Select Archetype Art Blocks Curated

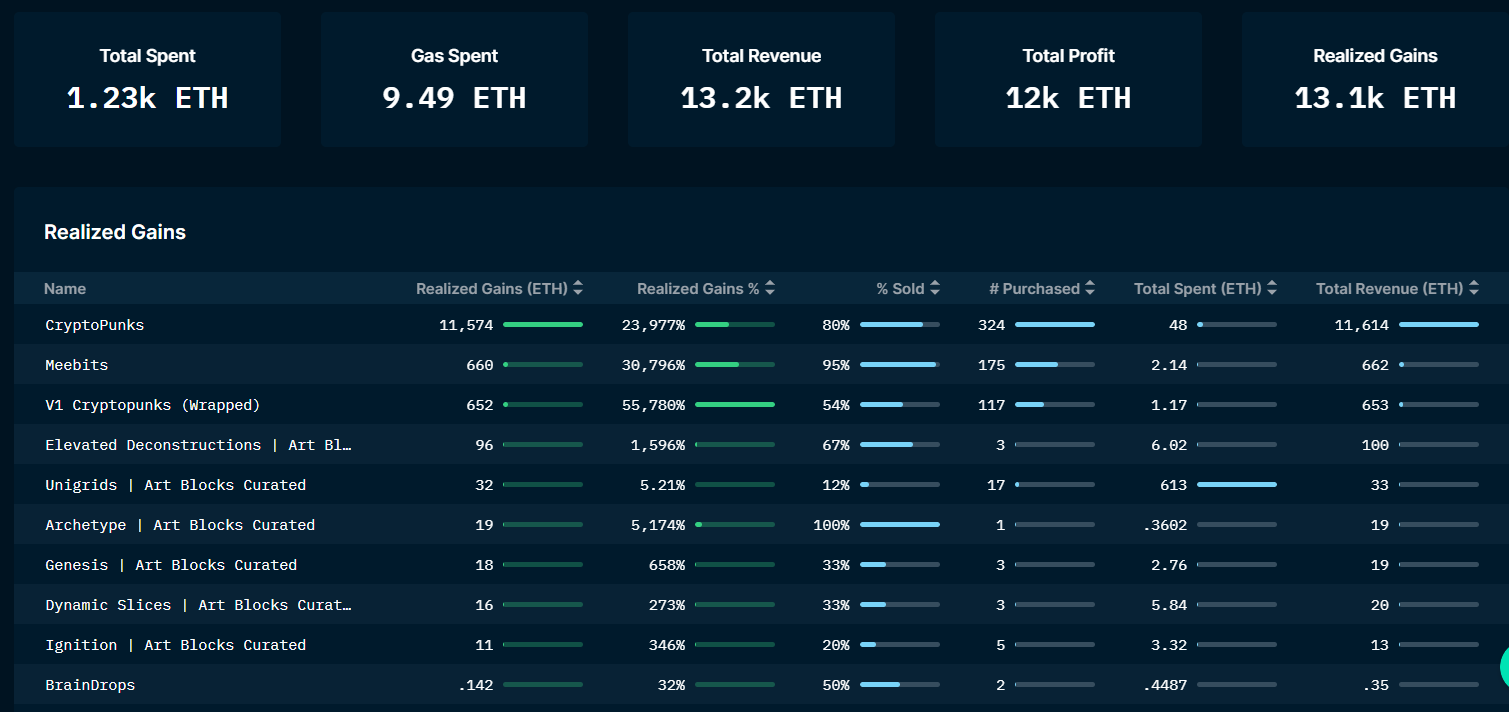(761, 525)
